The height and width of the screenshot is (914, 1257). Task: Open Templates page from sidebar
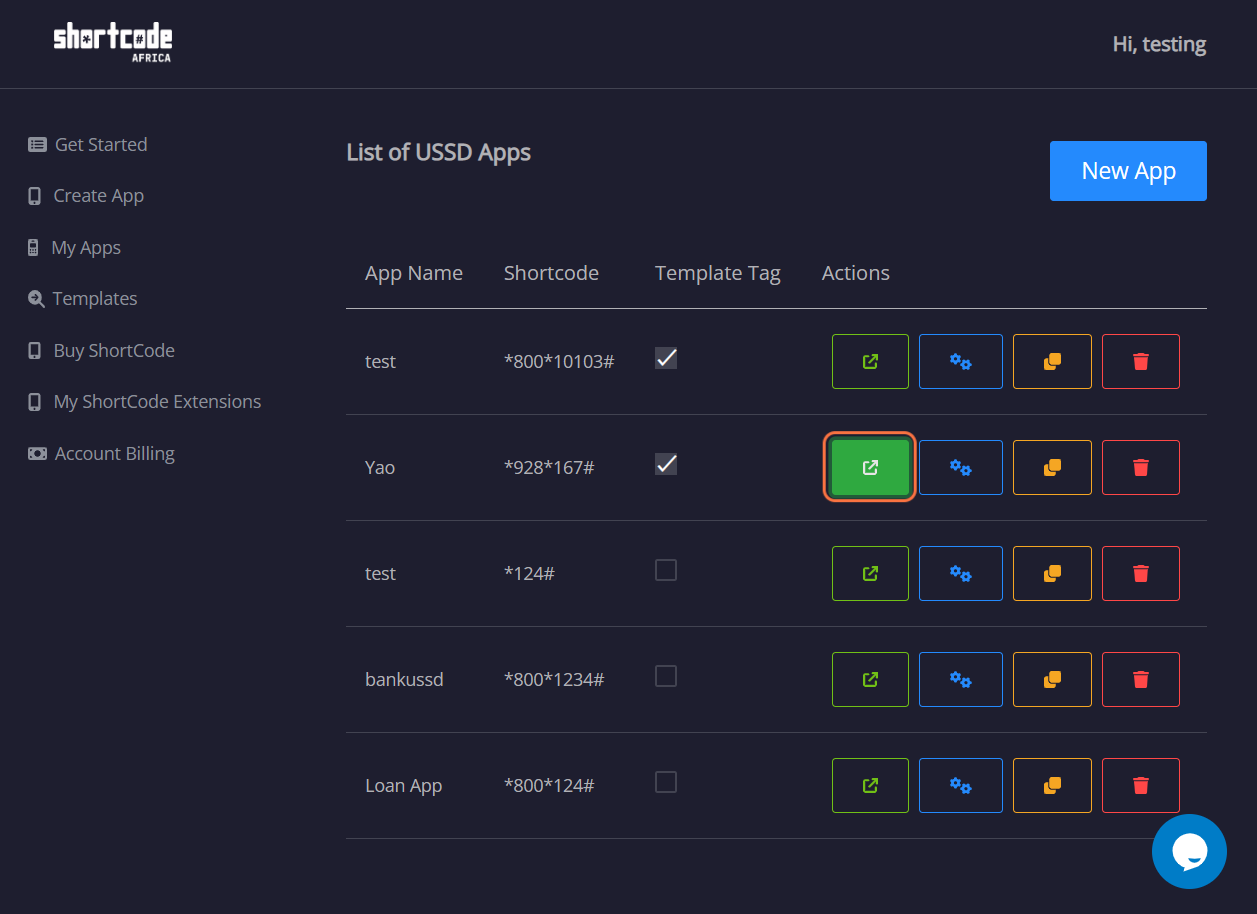[x=83, y=299]
